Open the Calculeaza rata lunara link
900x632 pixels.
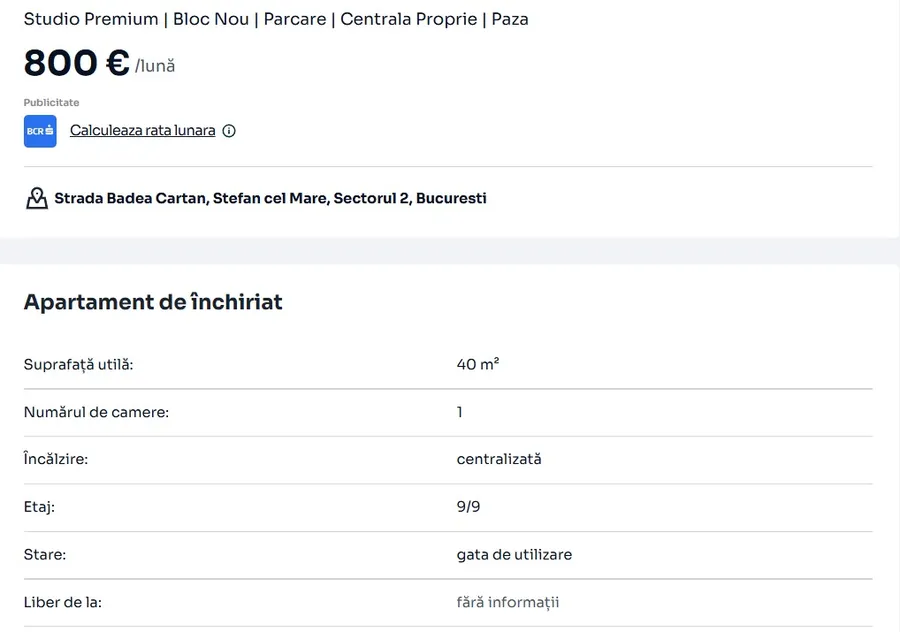tap(143, 131)
